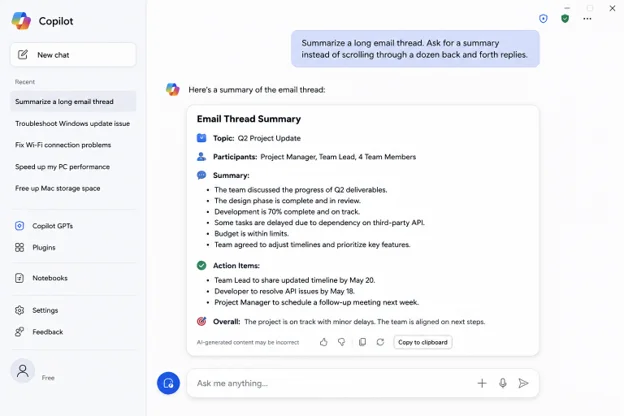Regenerate the response with the refresh icon
624x416 pixels.
[x=380, y=342]
